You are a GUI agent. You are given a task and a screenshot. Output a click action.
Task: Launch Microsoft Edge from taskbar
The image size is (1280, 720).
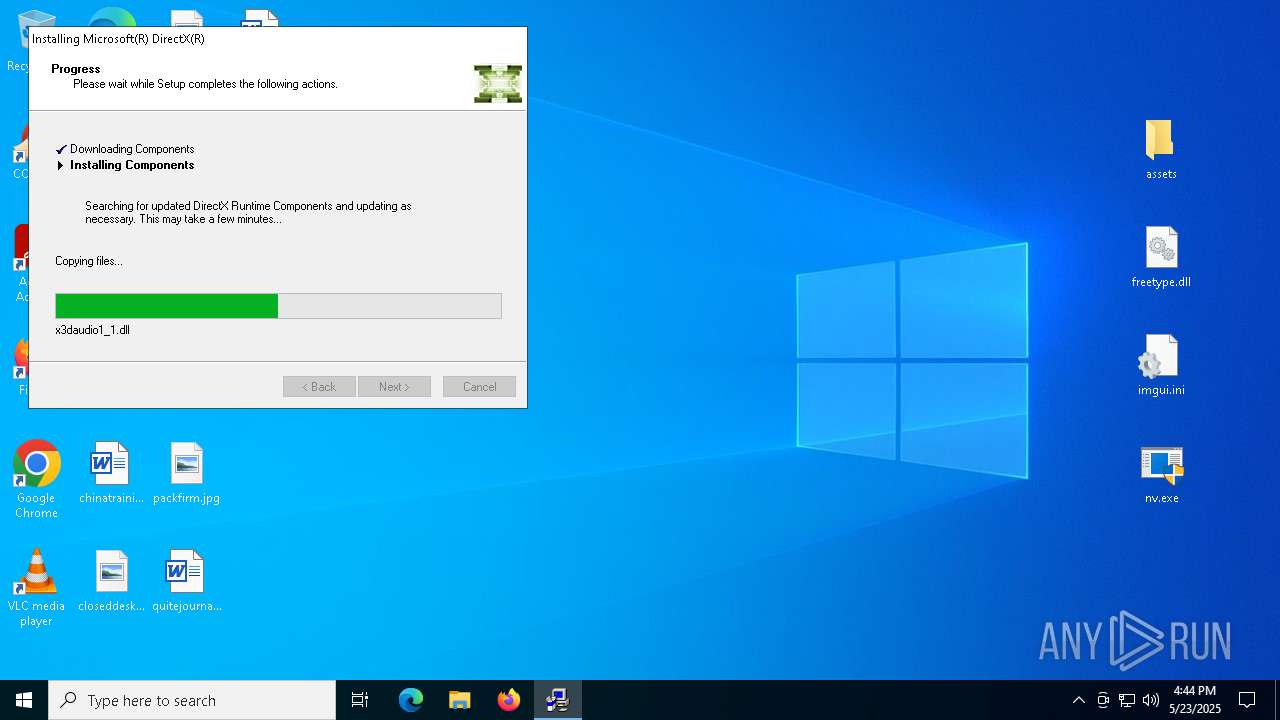411,700
